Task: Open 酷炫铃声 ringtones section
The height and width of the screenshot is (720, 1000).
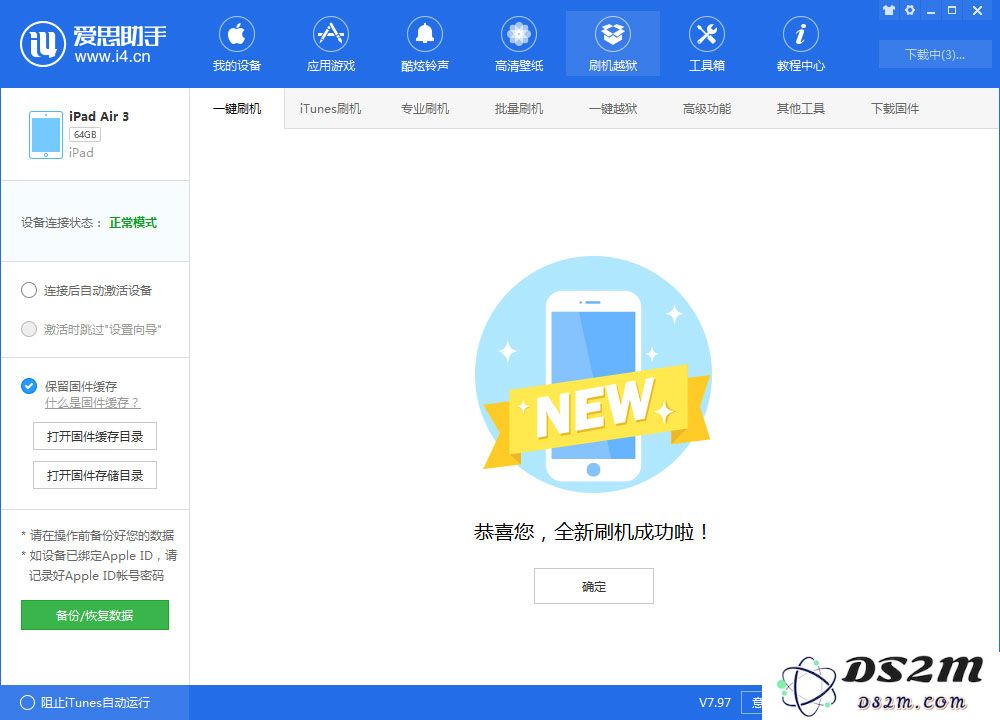Action: pos(425,44)
